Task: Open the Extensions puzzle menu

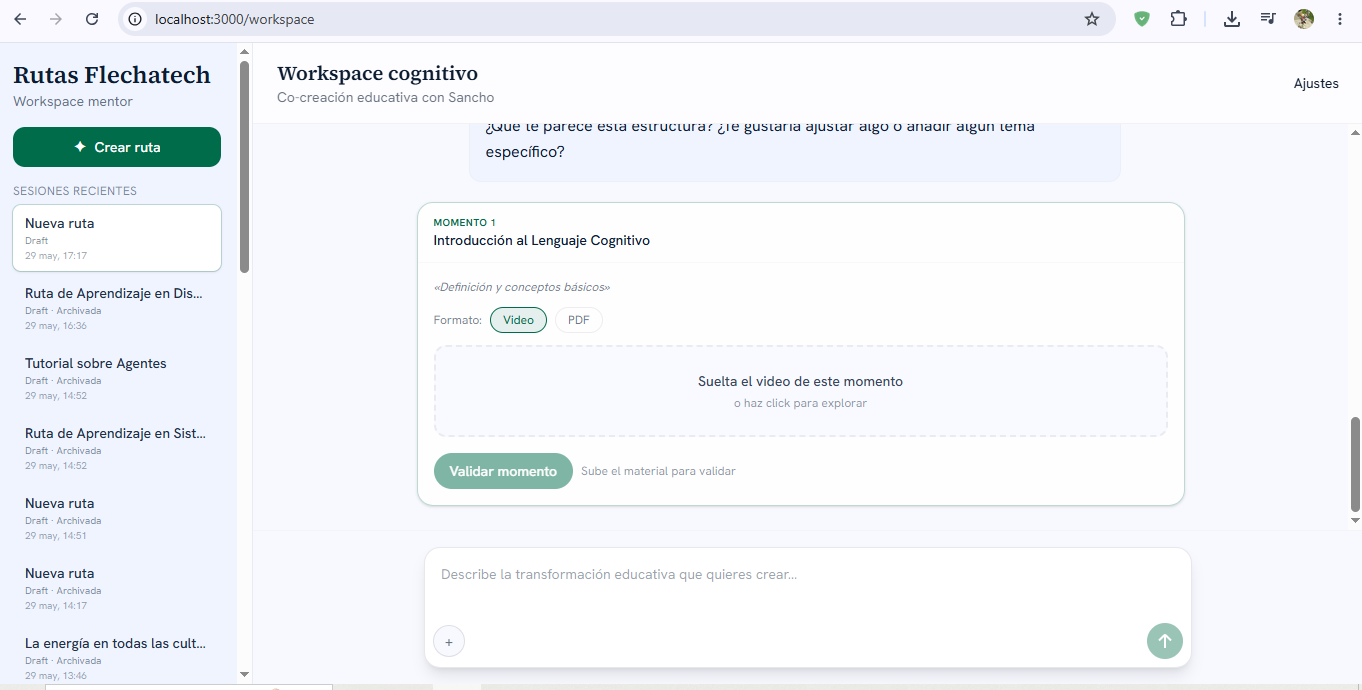Action: coord(1178,19)
